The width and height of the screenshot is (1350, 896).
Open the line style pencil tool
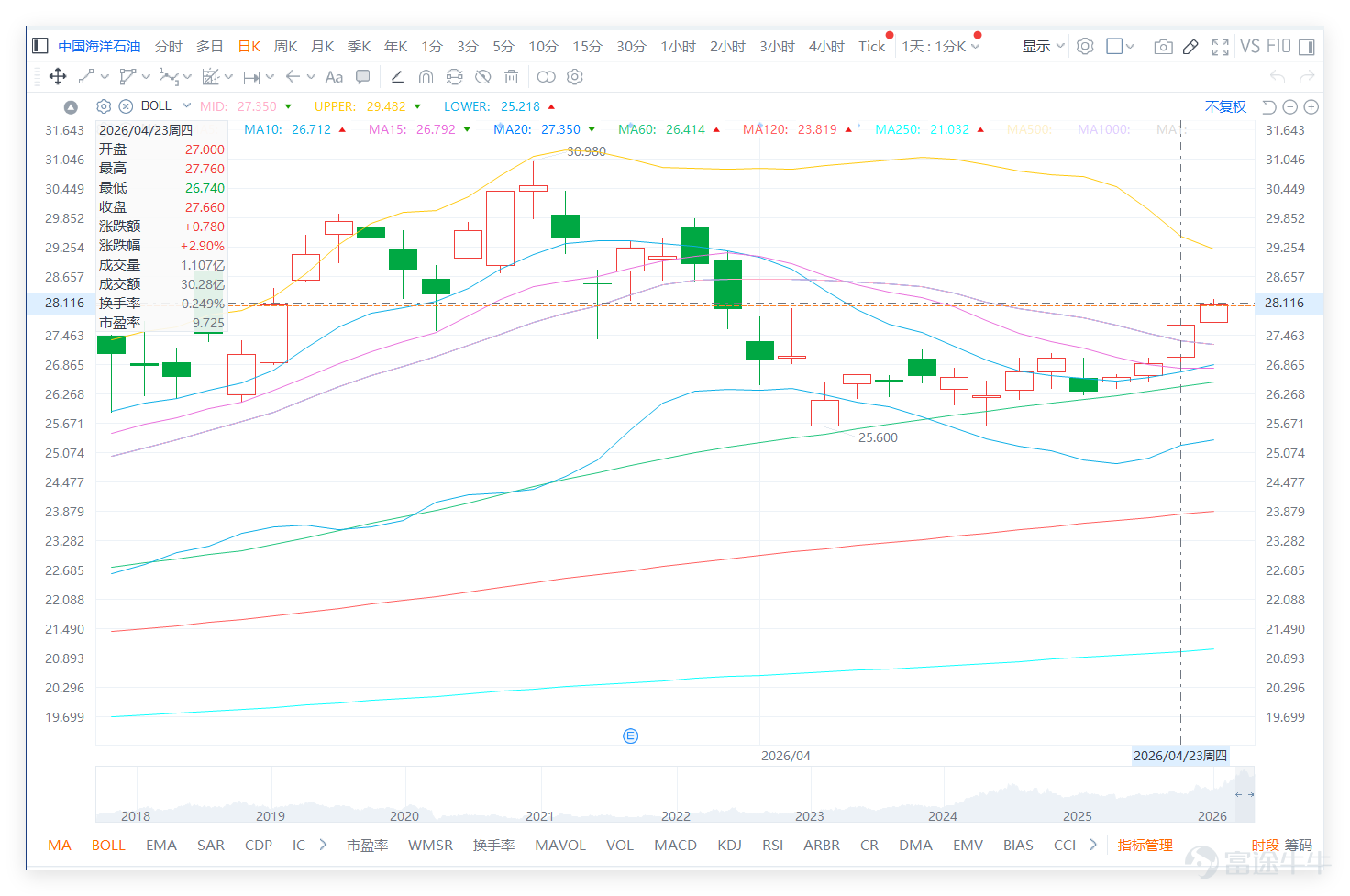tap(397, 77)
